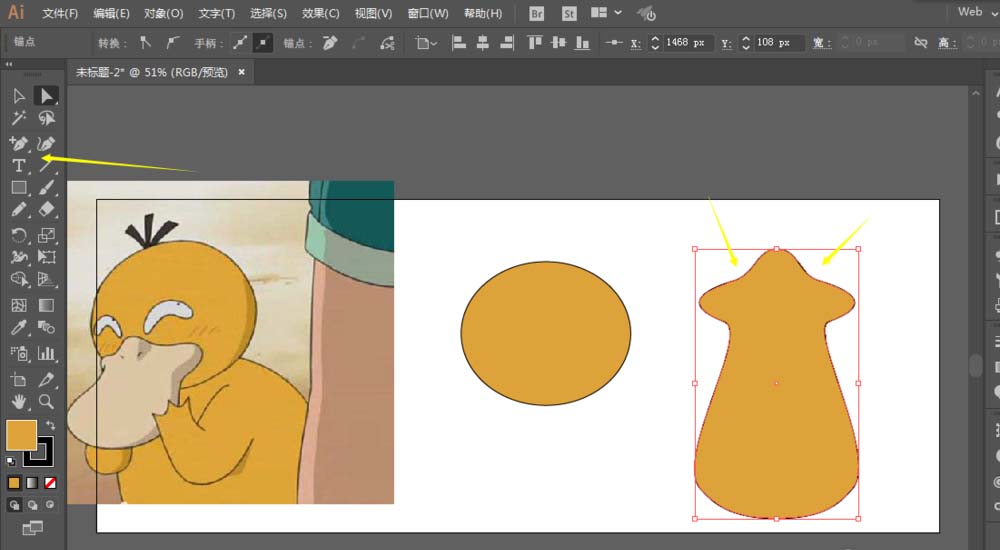1000x550 pixels.
Task: Select the Free Transform tool
Action: 46,257
